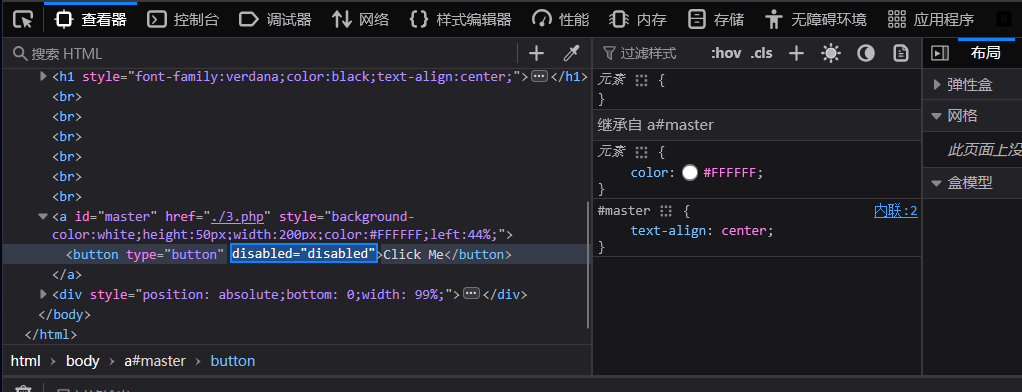Switch to the 内存 tab
This screenshot has width=1022, height=392.
637,20
